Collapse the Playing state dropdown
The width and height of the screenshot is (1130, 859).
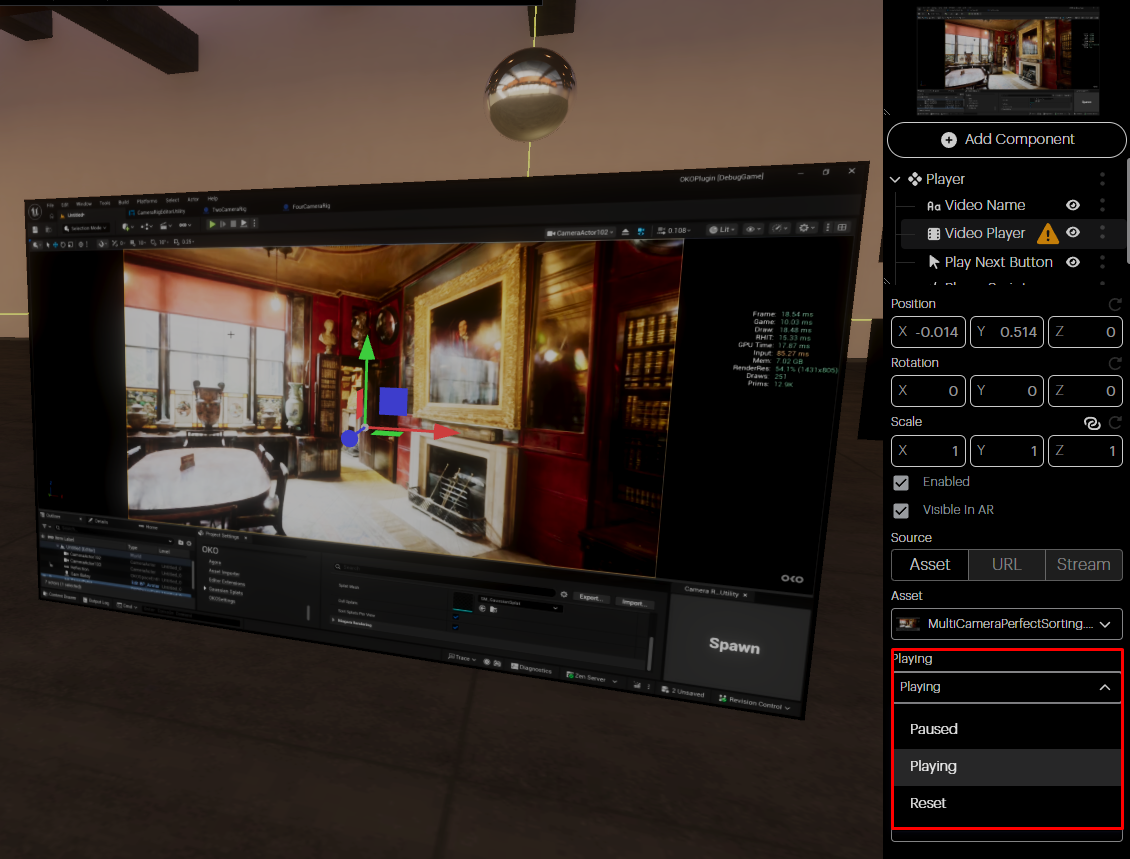tap(1007, 687)
